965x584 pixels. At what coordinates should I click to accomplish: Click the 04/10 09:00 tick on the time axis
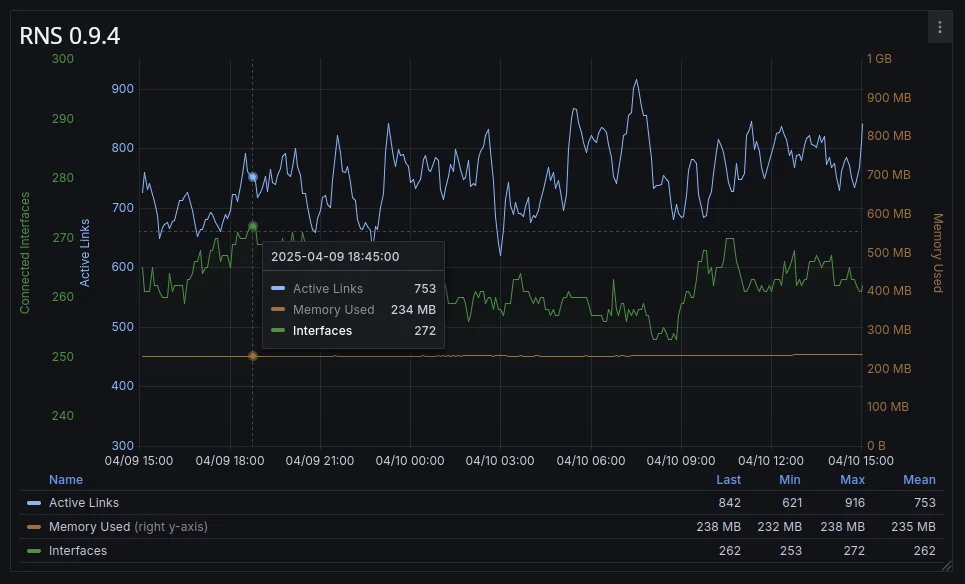(681, 461)
